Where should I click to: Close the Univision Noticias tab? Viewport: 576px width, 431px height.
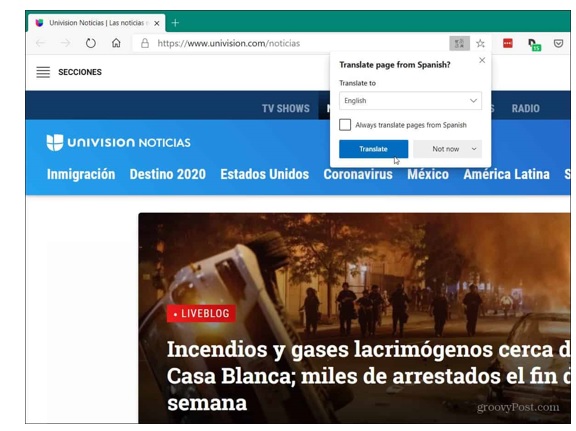157,23
